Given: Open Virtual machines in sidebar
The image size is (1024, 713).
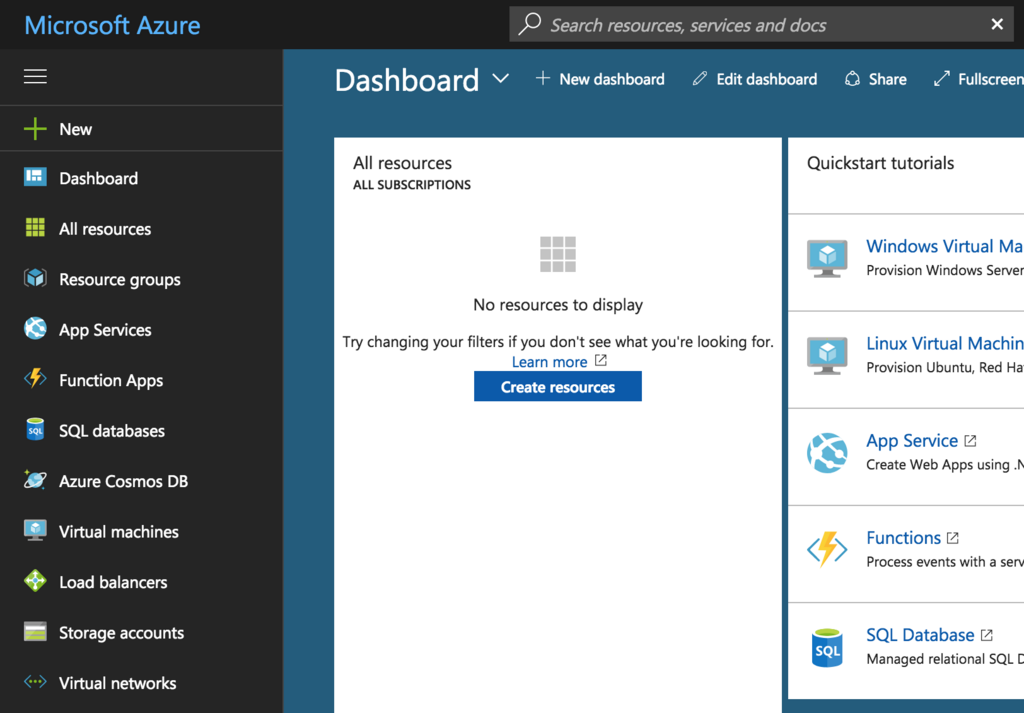Looking at the screenshot, I should [141, 531].
